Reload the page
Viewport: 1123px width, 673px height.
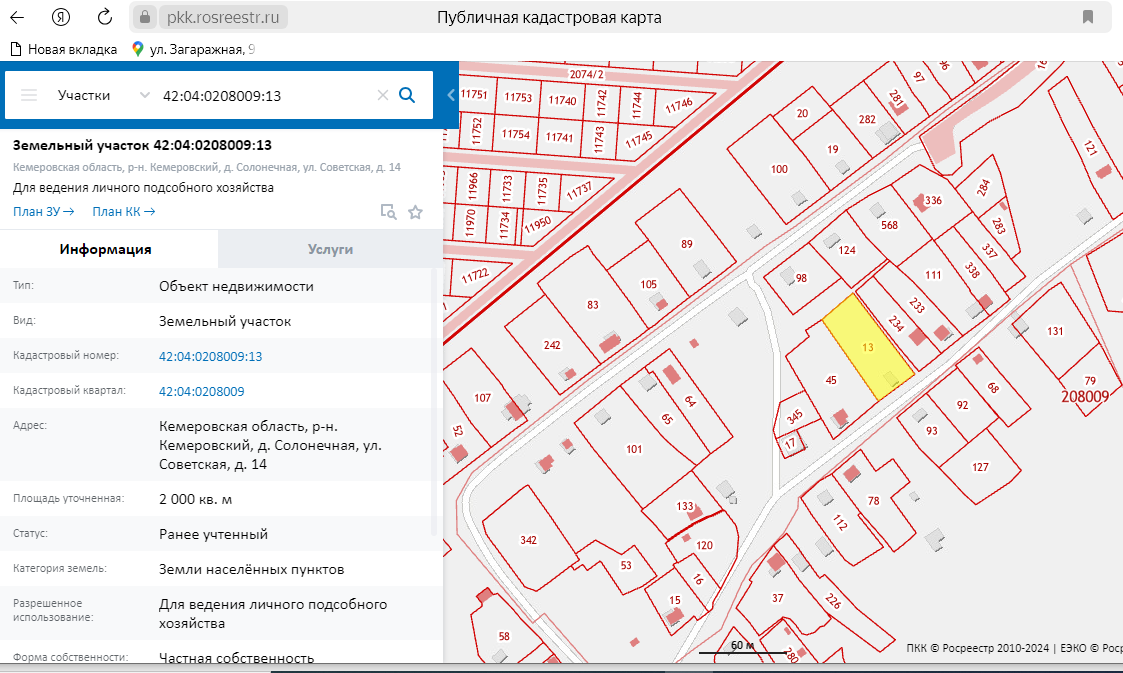pos(105,17)
